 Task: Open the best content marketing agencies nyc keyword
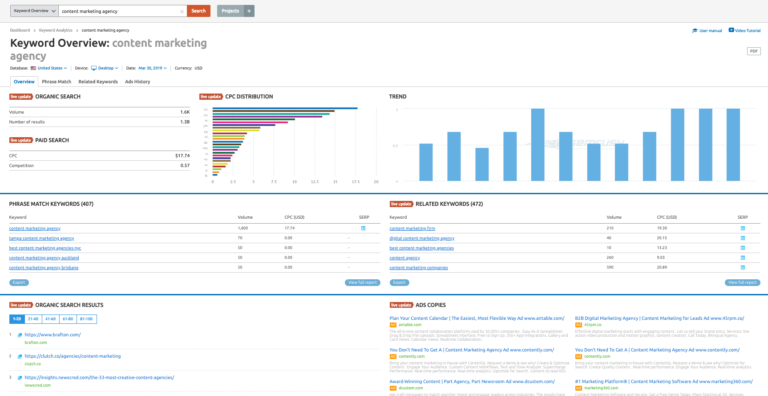click(45, 248)
